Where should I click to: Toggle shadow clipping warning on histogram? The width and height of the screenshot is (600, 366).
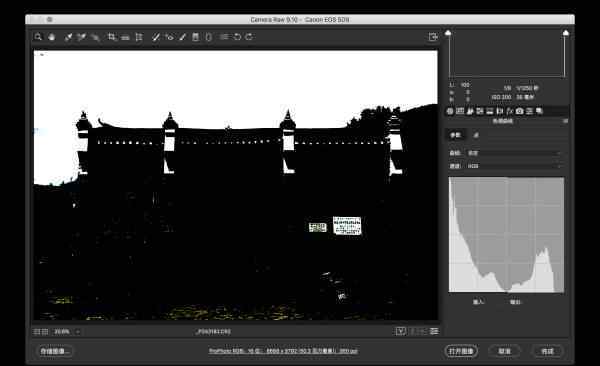[x=448, y=33]
